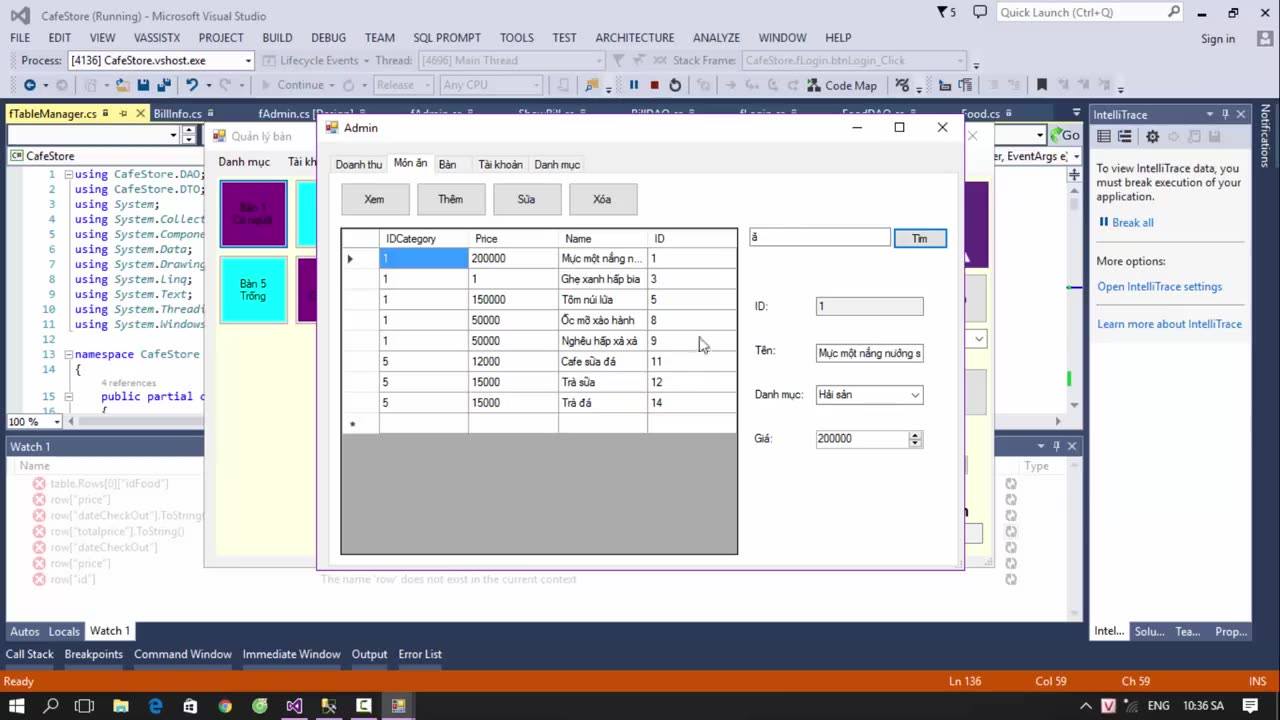Image resolution: width=1280 pixels, height=720 pixels.
Task: Open IntelliTrace settings link
Action: point(1159,287)
